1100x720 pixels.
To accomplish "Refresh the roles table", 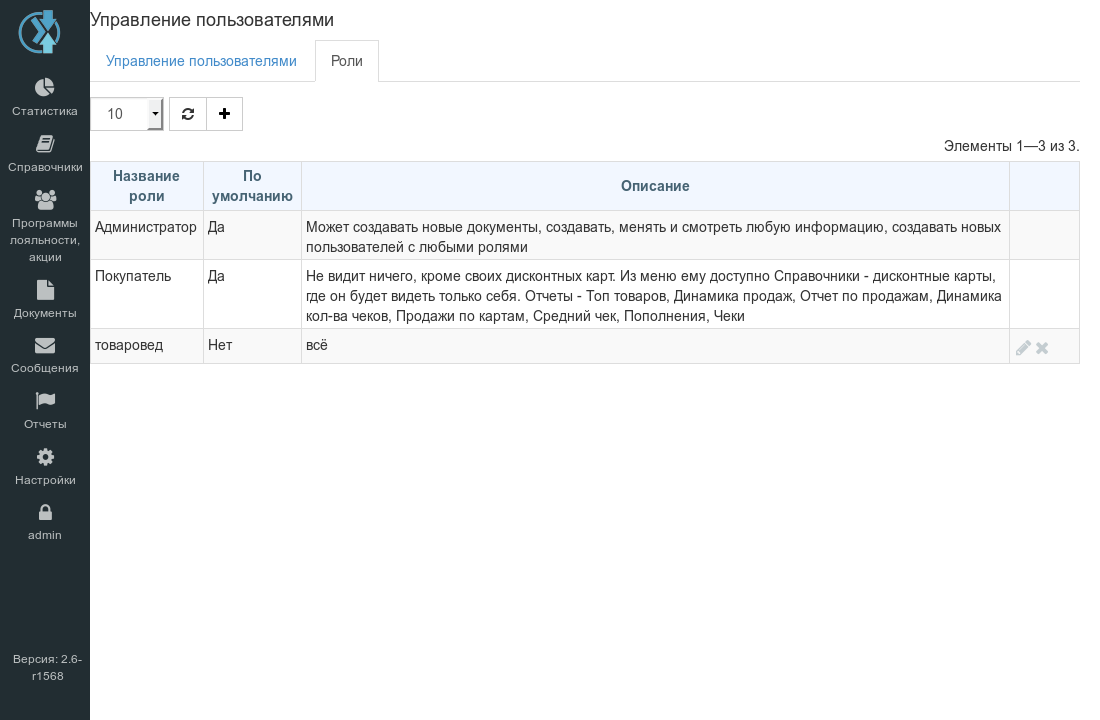I will click(188, 114).
